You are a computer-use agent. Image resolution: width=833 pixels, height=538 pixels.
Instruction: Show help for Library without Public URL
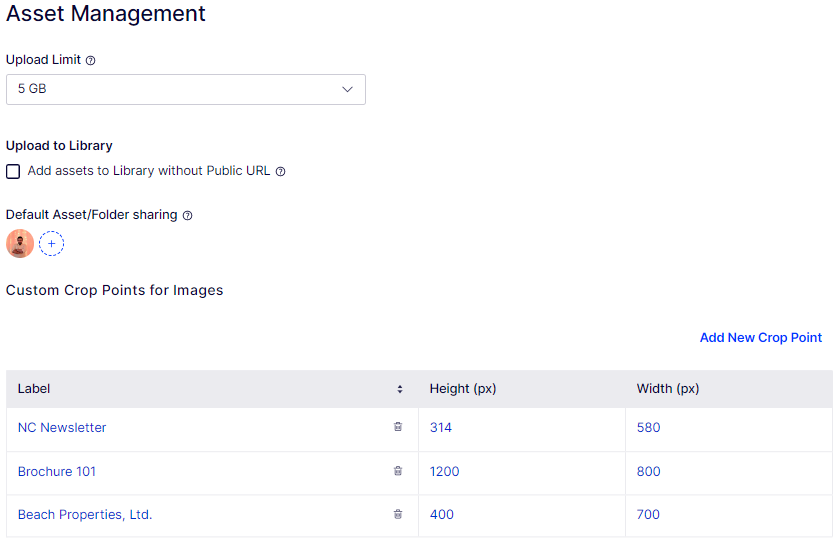point(280,172)
